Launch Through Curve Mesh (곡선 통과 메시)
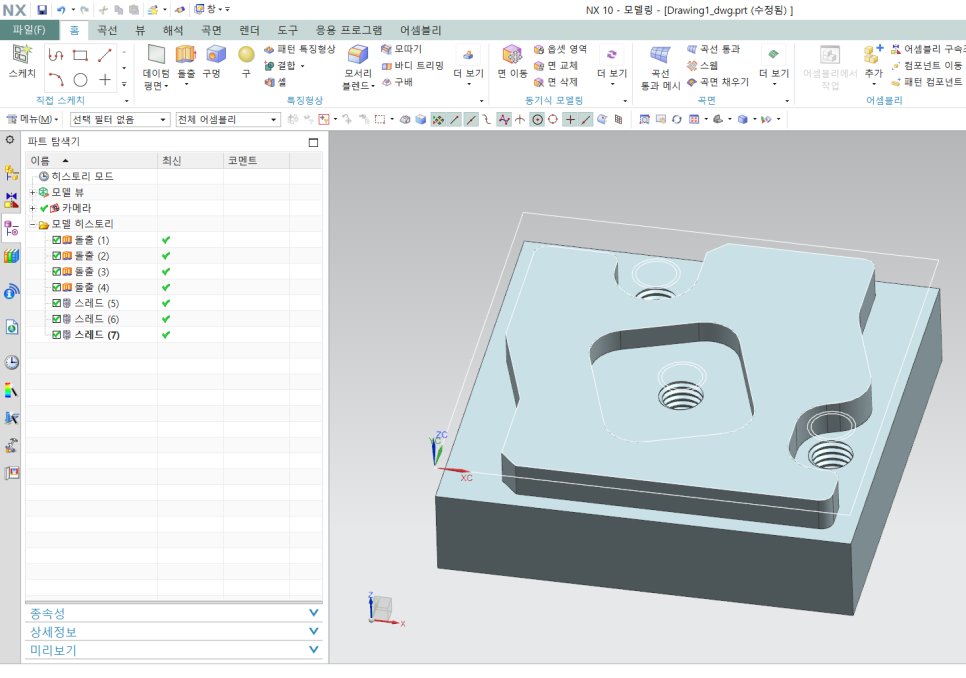This screenshot has width=966, height=678. pos(660,67)
